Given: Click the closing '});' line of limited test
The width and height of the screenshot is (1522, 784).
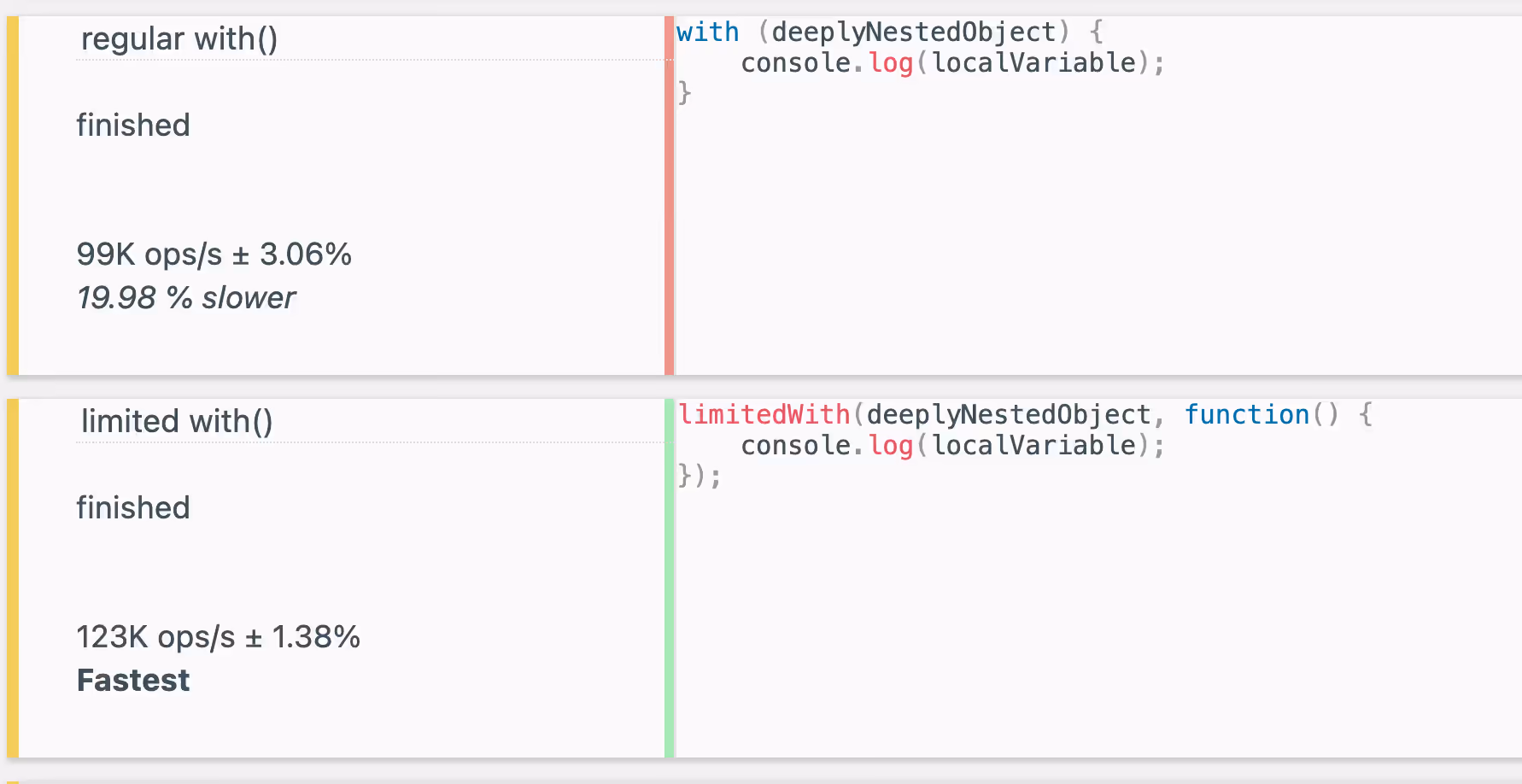Looking at the screenshot, I should coord(700,476).
